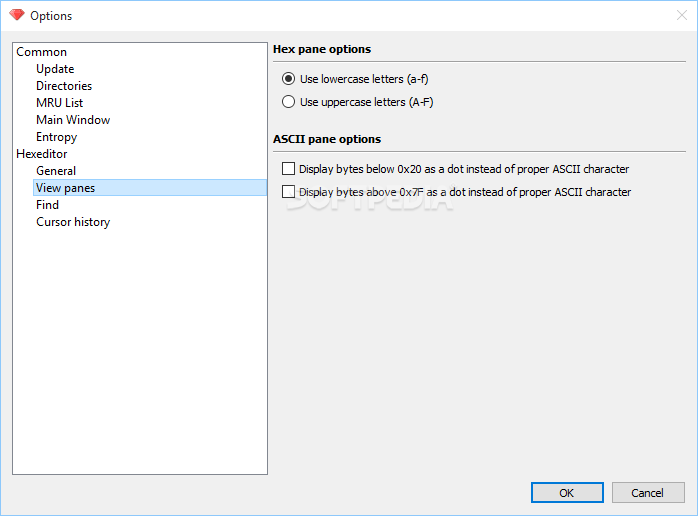Discard changes with Cancel button
698x516 pixels.
point(648,492)
